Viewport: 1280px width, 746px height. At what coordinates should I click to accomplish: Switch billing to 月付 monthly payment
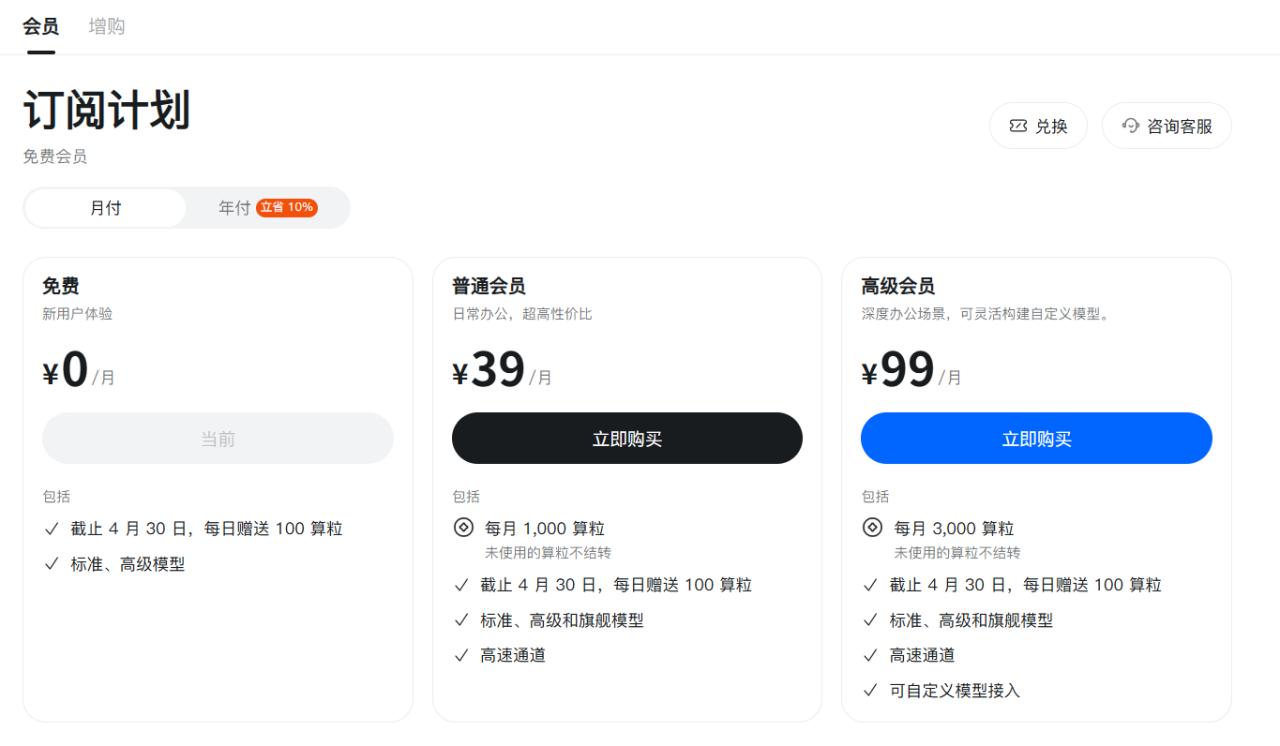[105, 208]
